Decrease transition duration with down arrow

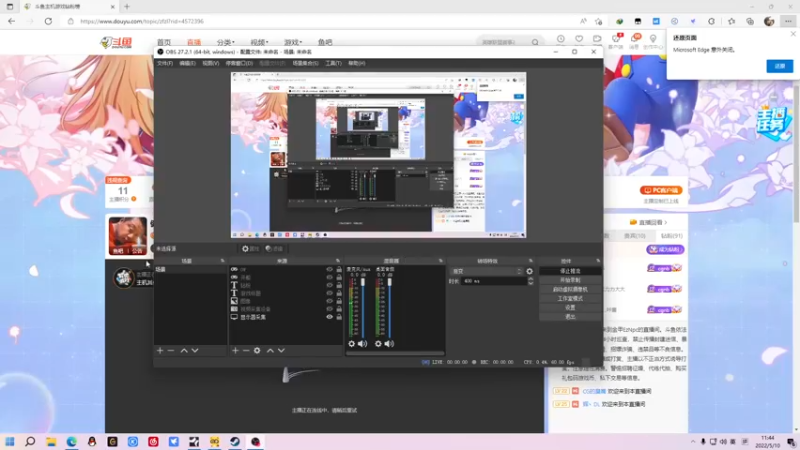531,283
